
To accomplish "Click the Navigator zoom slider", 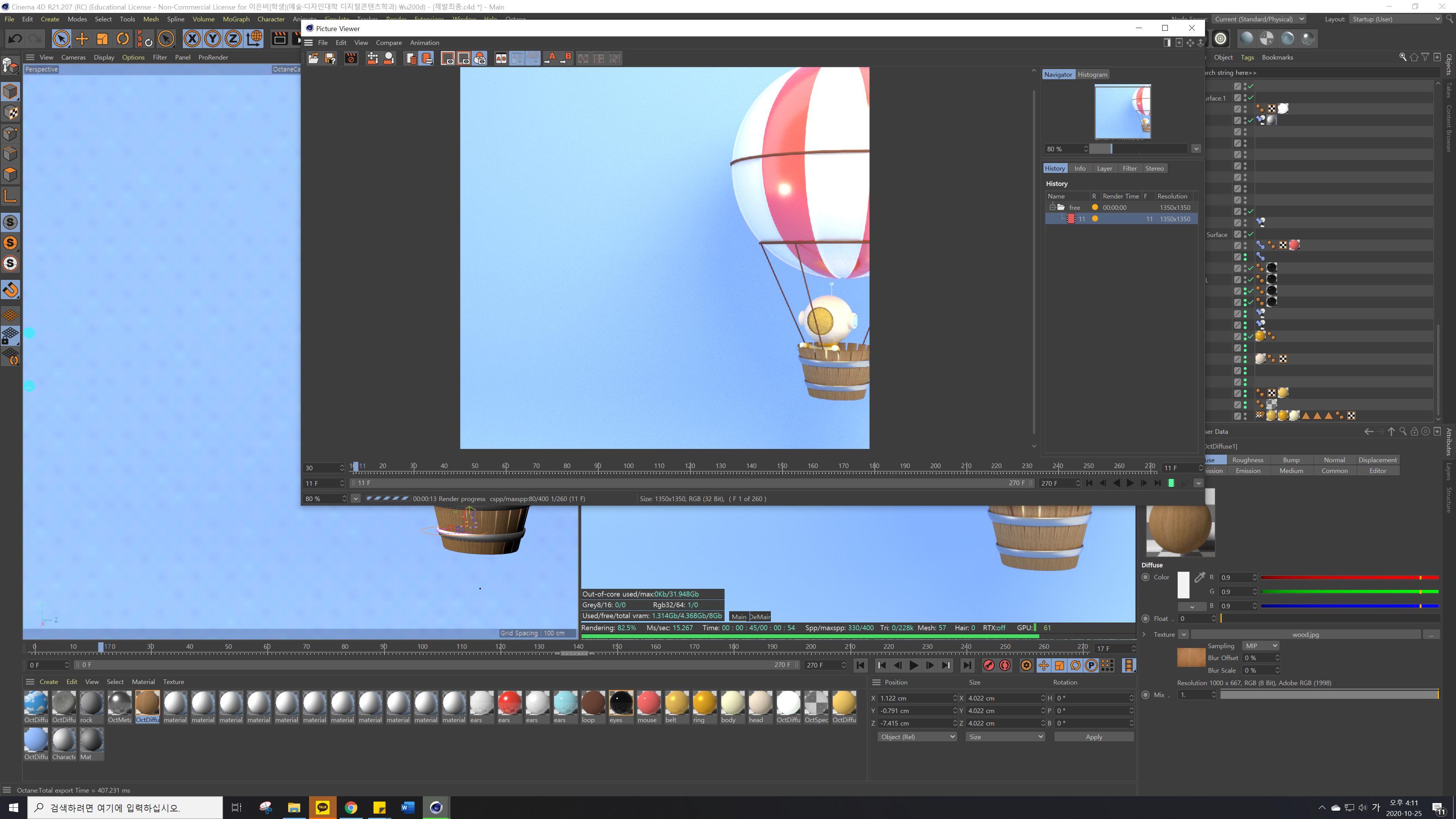I will tap(1138, 149).
